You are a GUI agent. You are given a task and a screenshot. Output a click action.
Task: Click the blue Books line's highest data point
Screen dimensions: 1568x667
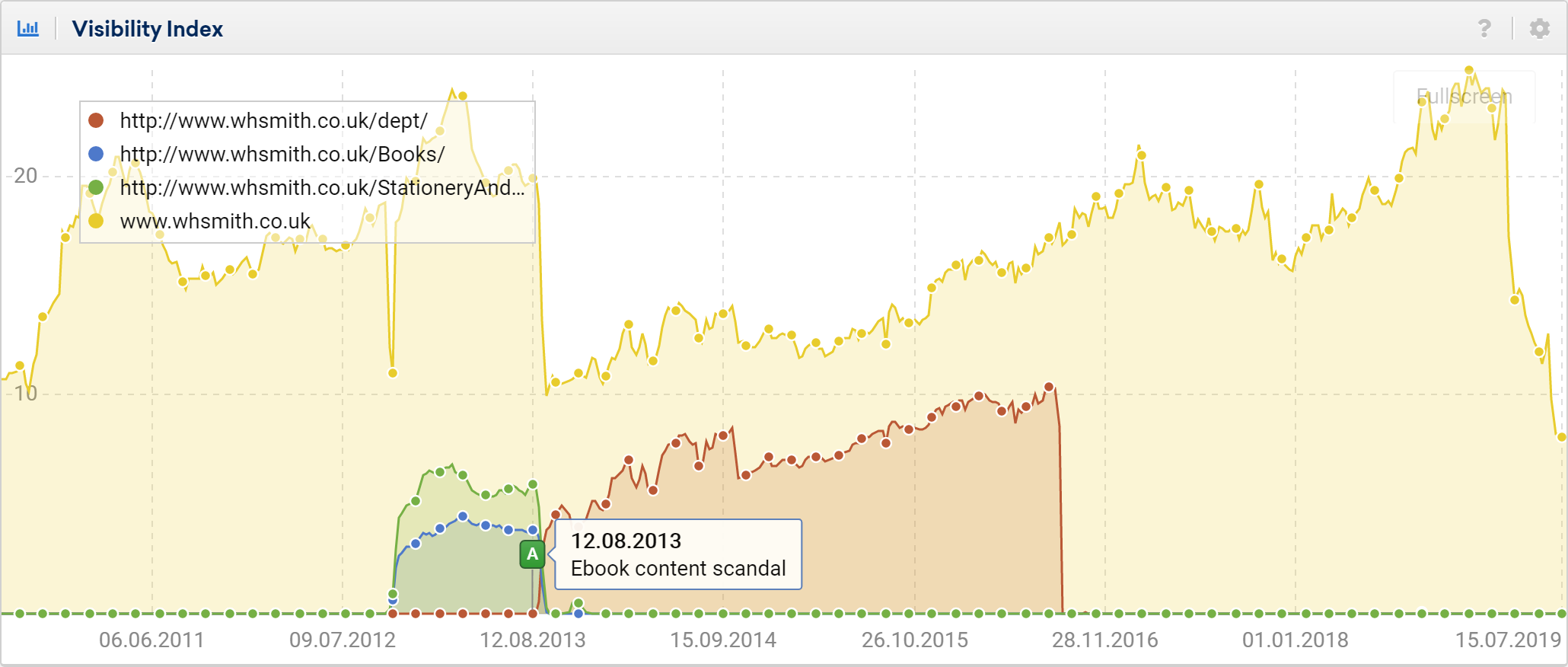pyautogui.click(x=462, y=516)
